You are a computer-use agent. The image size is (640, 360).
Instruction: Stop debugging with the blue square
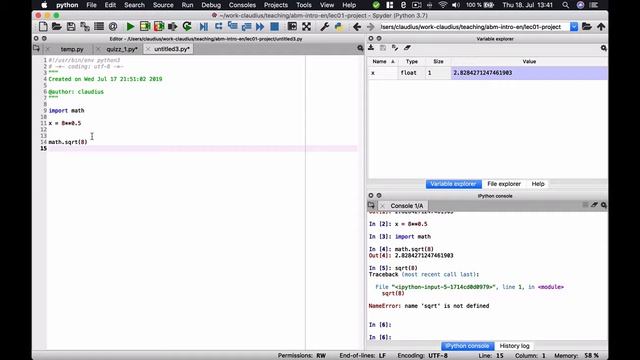tap(275, 27)
